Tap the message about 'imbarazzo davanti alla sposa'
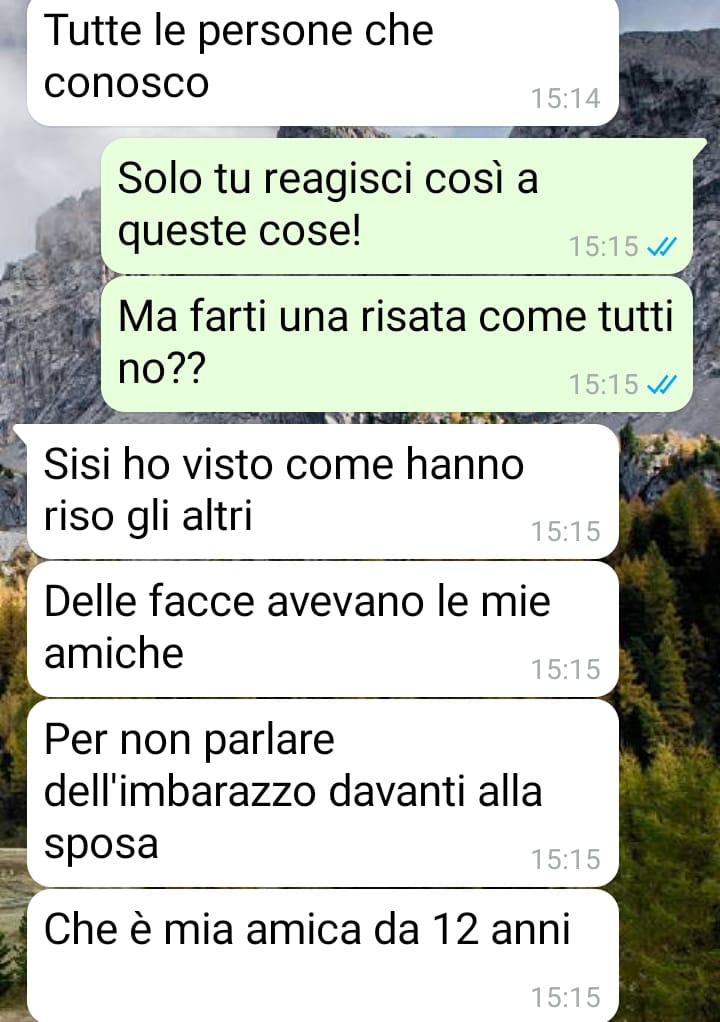The height and width of the screenshot is (1022, 720). pos(323,793)
